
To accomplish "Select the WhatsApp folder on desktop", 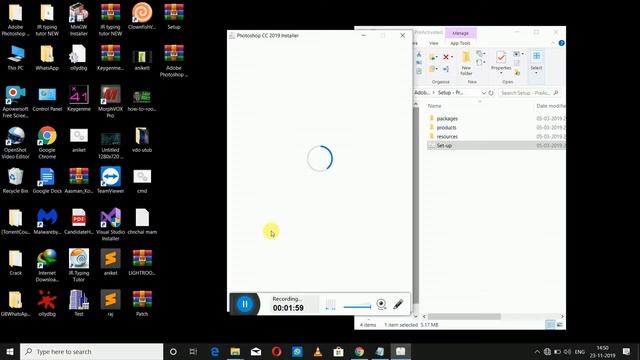I will pyautogui.click(x=47, y=58).
